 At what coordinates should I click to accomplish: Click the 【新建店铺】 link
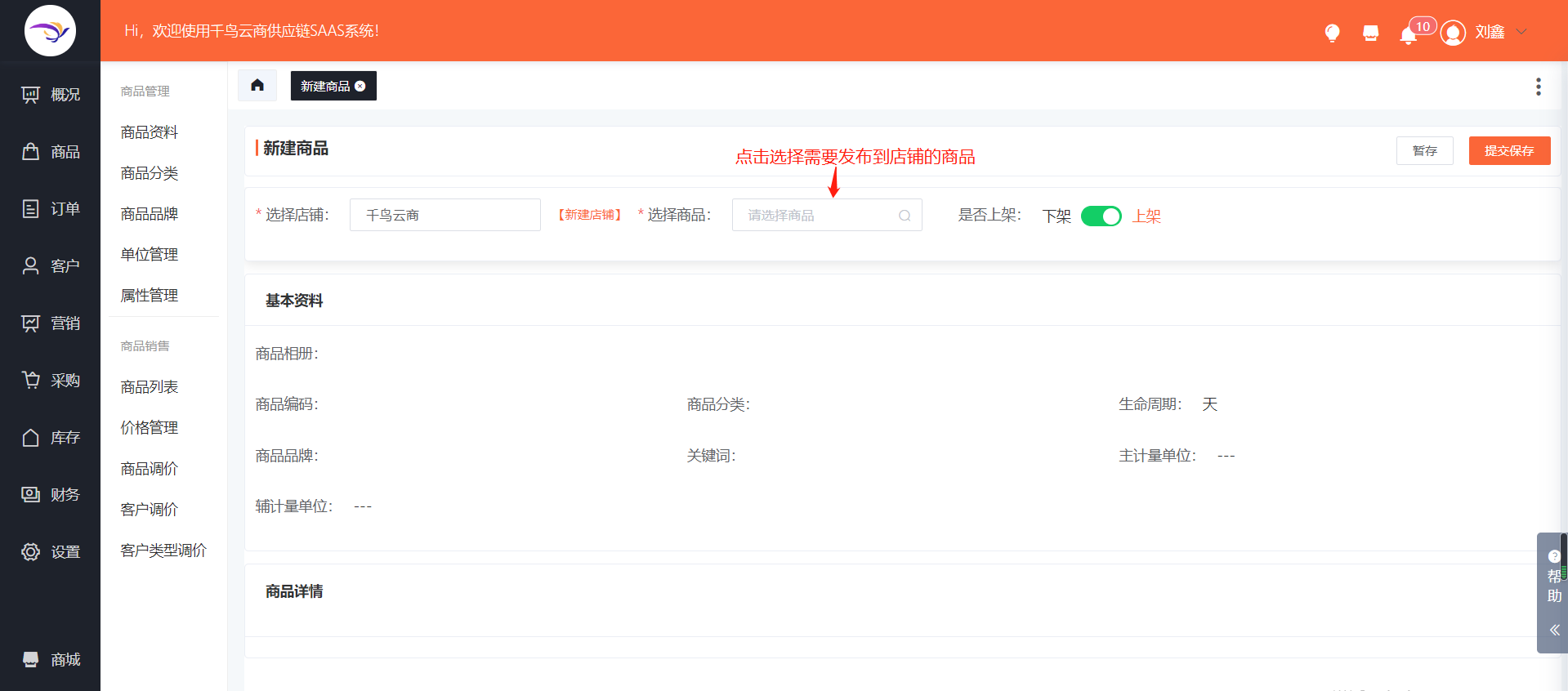pyautogui.click(x=589, y=215)
